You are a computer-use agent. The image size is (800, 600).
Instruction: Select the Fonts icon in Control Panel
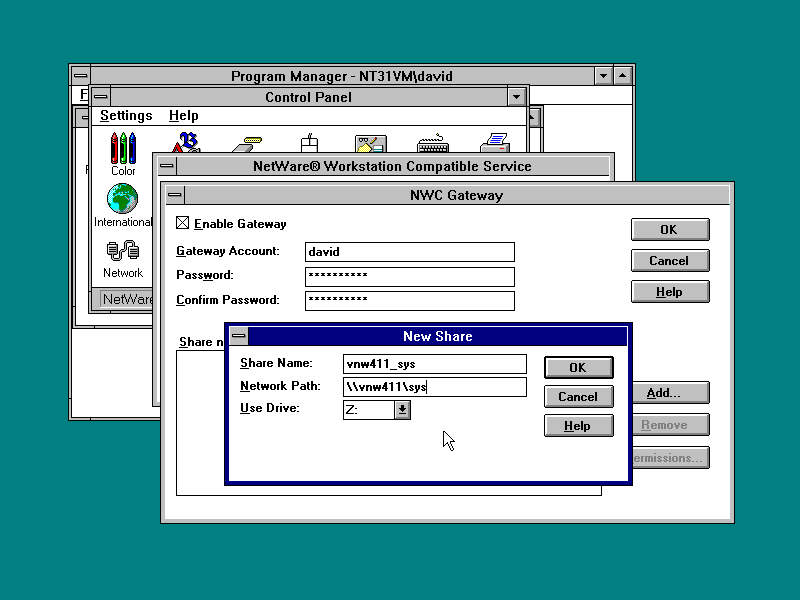[x=186, y=142]
